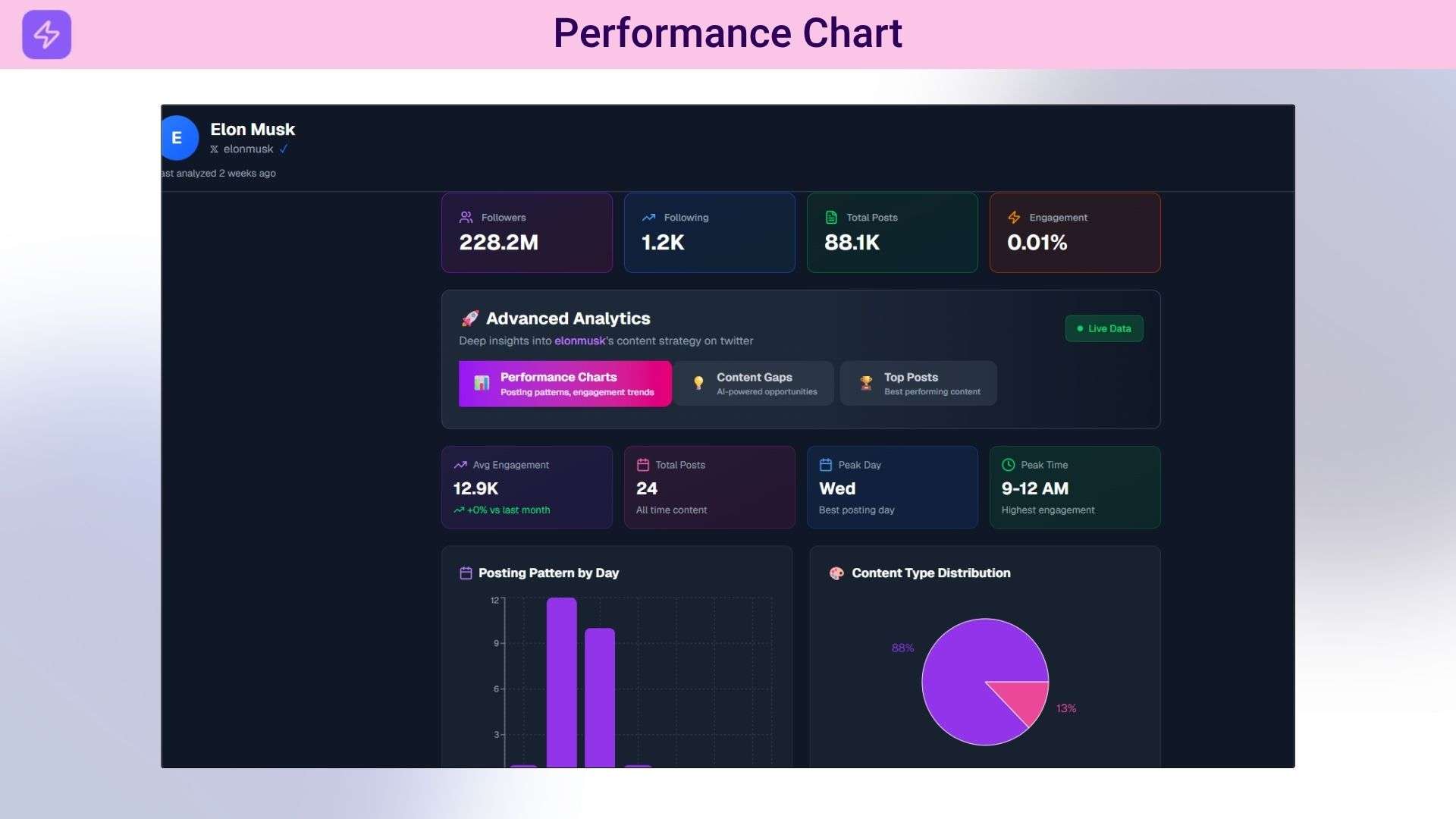Click the Following trend arrow icon
The height and width of the screenshot is (819, 1456).
click(648, 218)
